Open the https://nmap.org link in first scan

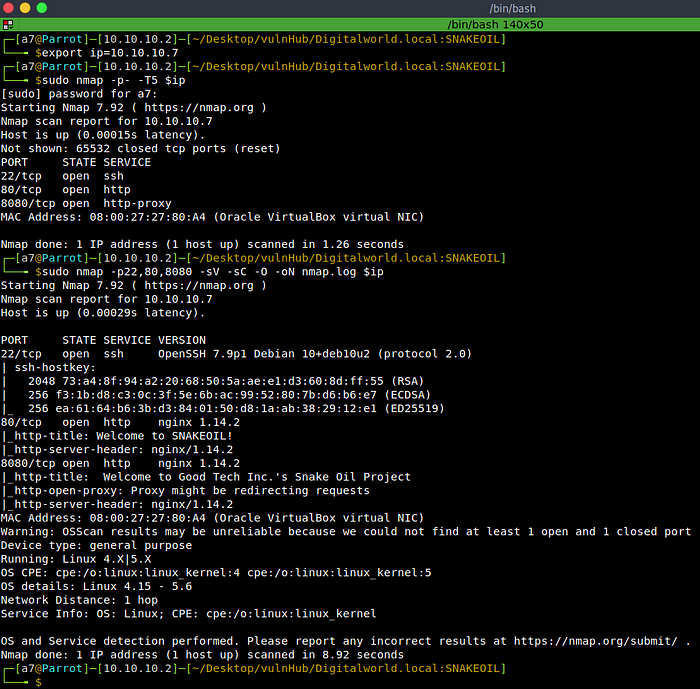click(x=208, y=107)
